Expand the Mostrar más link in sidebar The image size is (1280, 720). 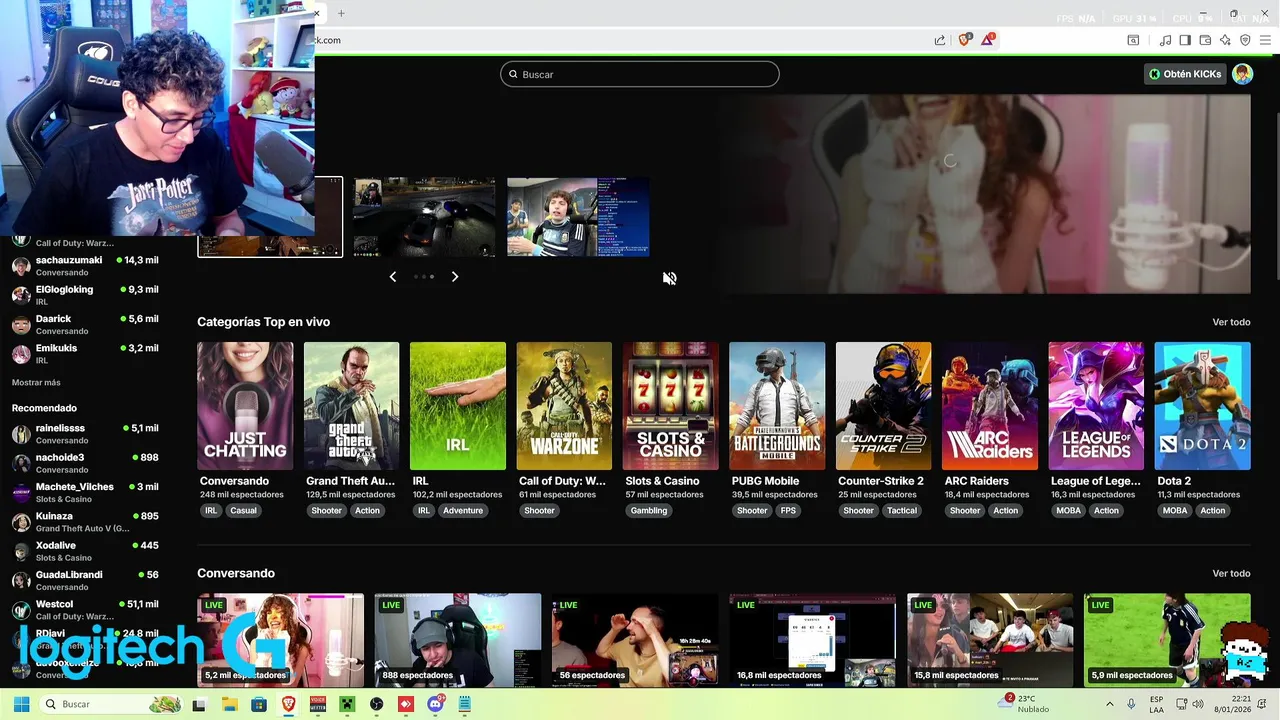(x=36, y=382)
